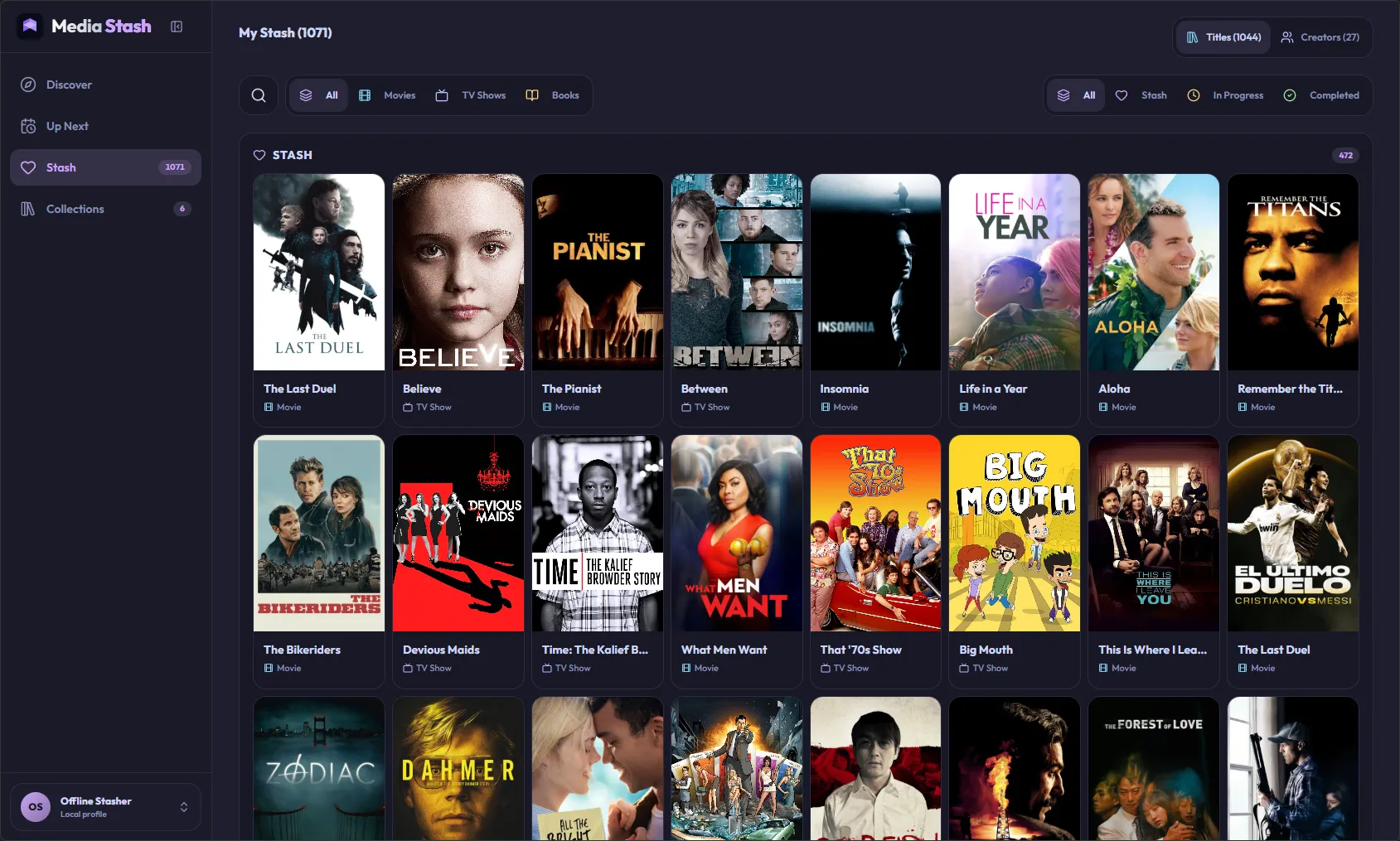Collapse the sidebar panel icon
Viewport: 1400px width, 841px height.
pyautogui.click(x=177, y=27)
